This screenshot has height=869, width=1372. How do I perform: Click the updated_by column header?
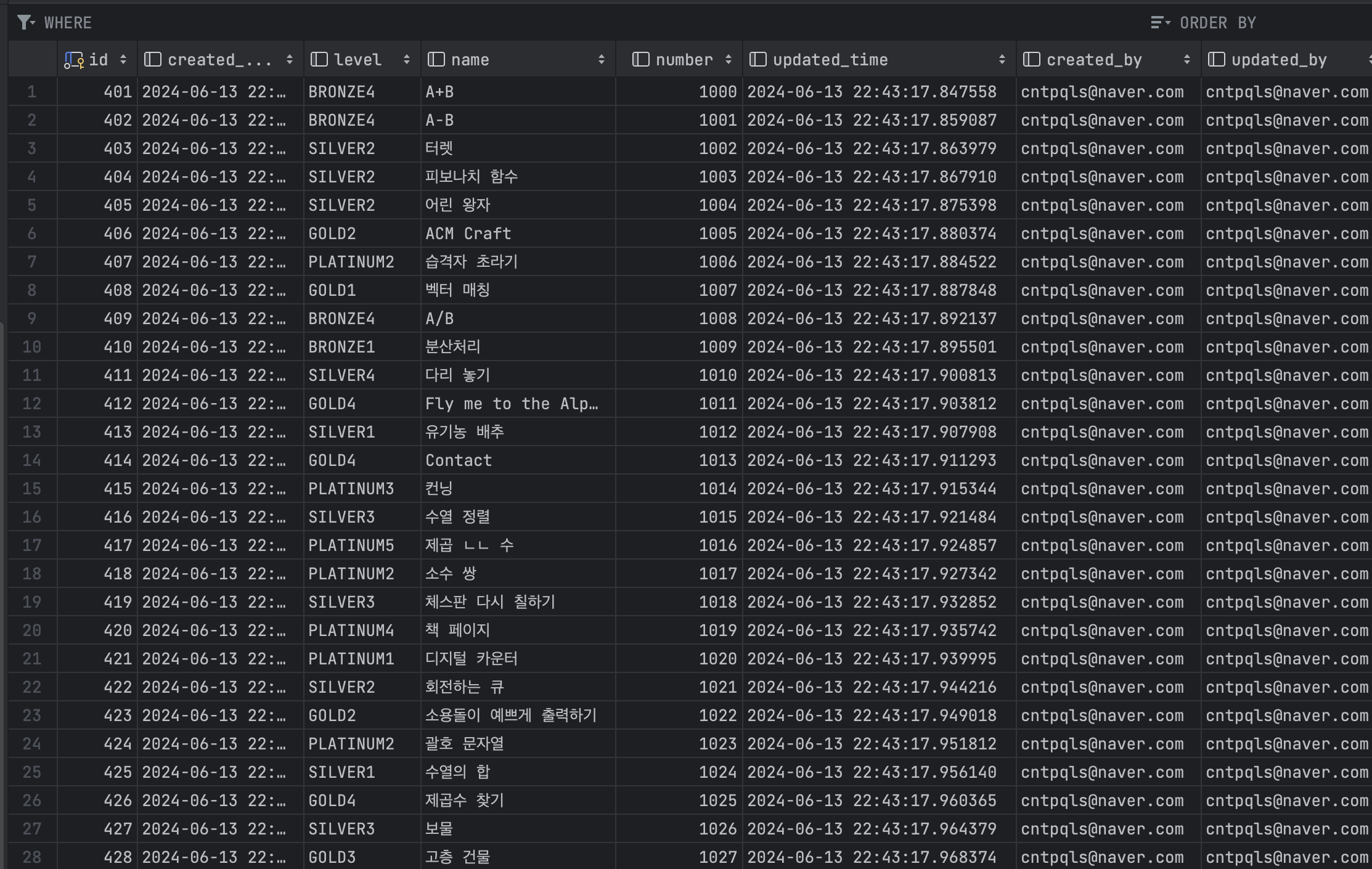click(x=1279, y=60)
